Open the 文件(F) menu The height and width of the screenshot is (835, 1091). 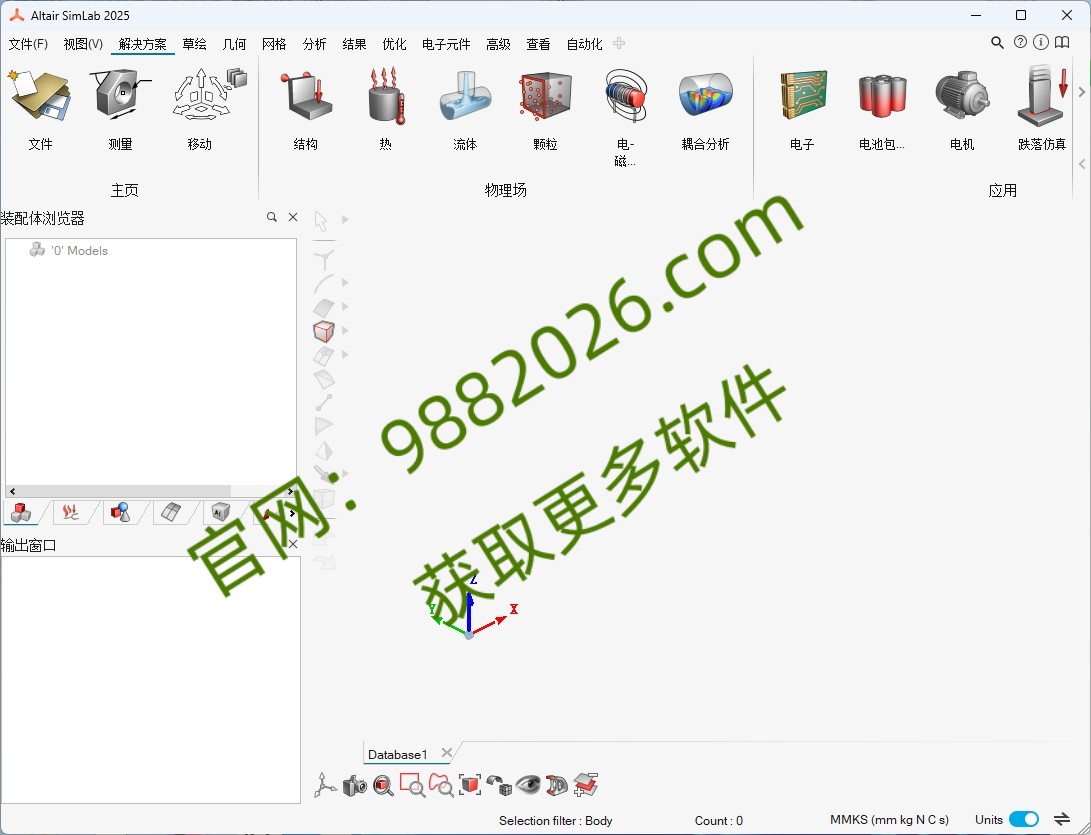(x=28, y=44)
